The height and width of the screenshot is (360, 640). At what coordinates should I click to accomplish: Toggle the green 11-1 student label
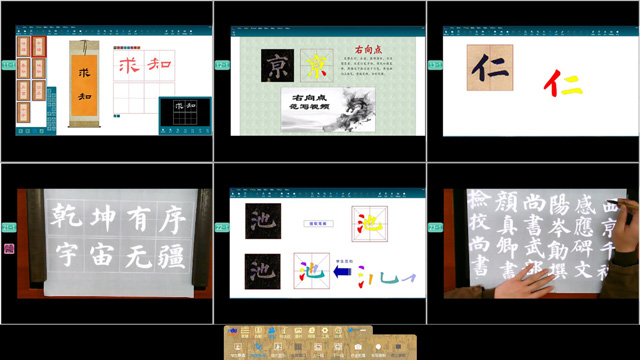pyautogui.click(x=8, y=65)
